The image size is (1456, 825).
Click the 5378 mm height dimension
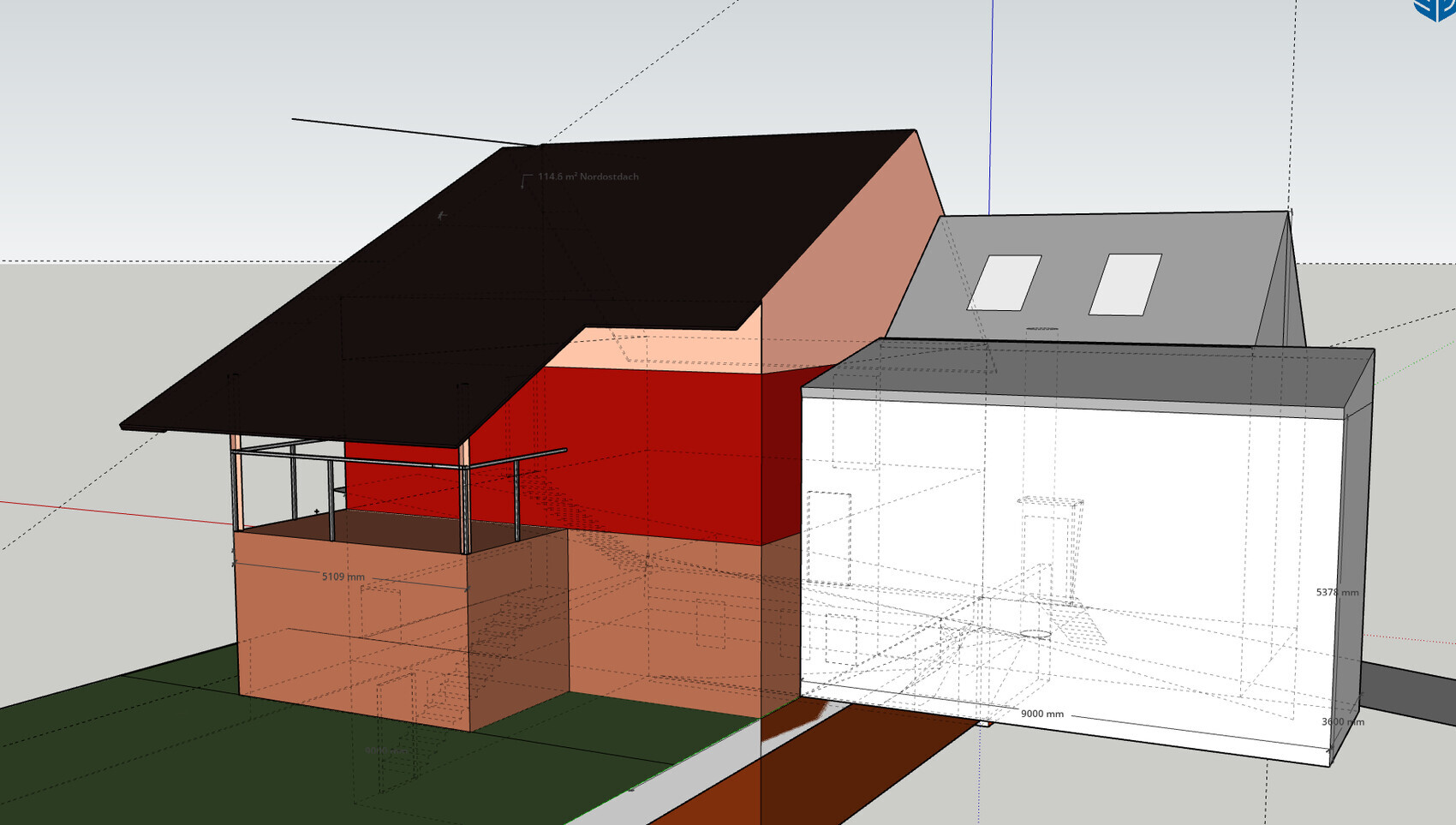pos(1336,592)
